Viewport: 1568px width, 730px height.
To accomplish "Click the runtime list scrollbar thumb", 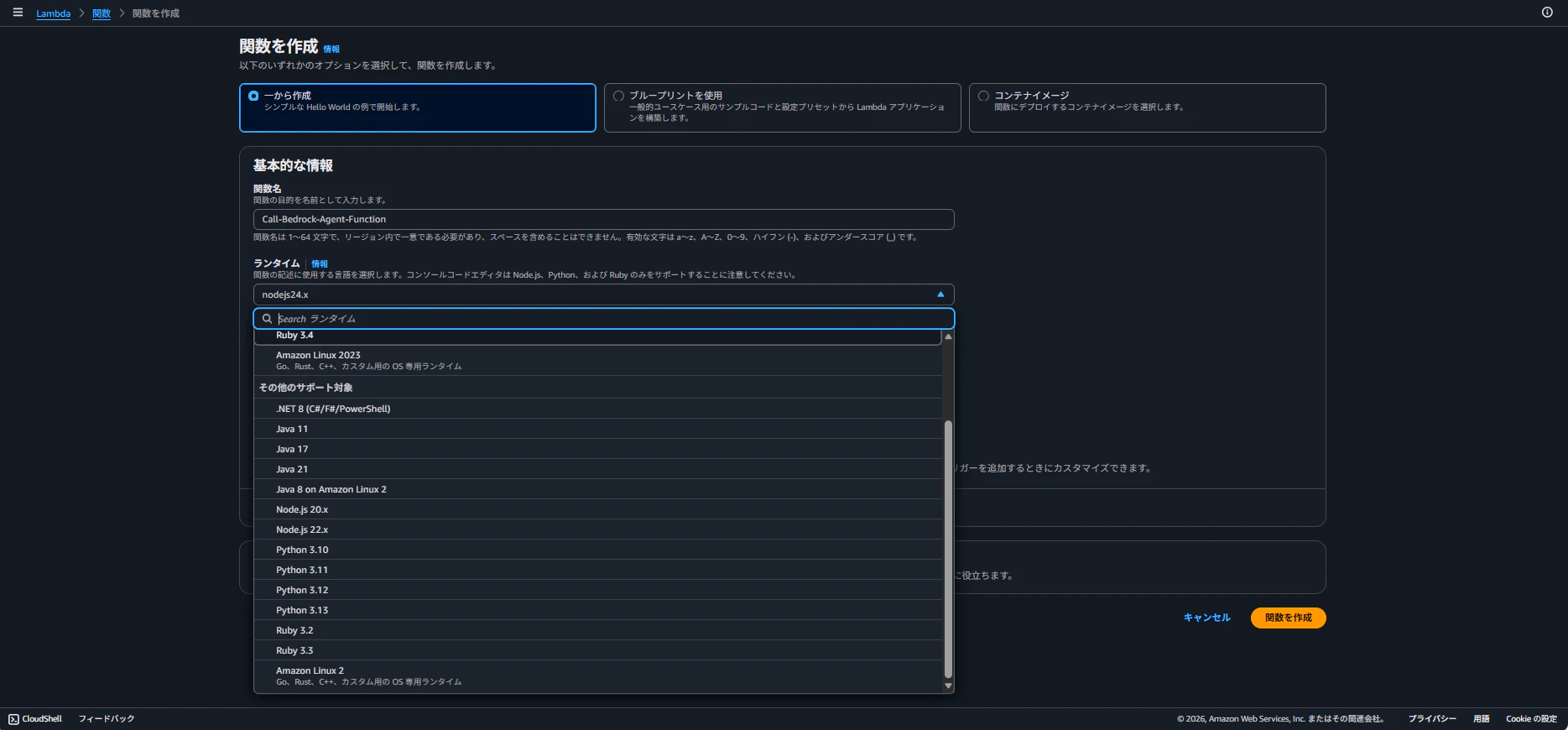I will click(948, 549).
